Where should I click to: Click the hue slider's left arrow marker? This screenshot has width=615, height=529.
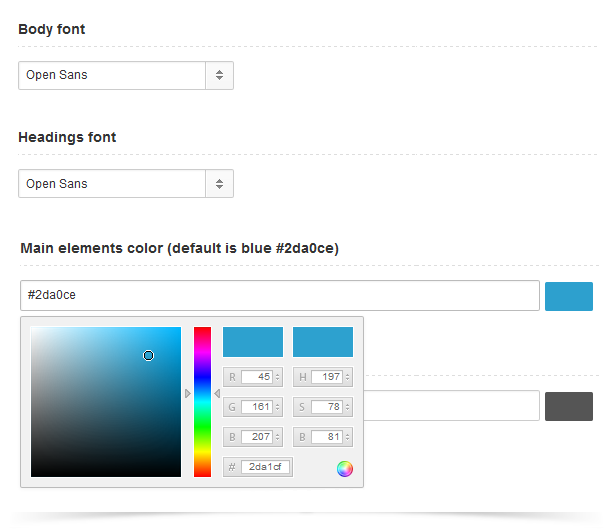point(187,394)
